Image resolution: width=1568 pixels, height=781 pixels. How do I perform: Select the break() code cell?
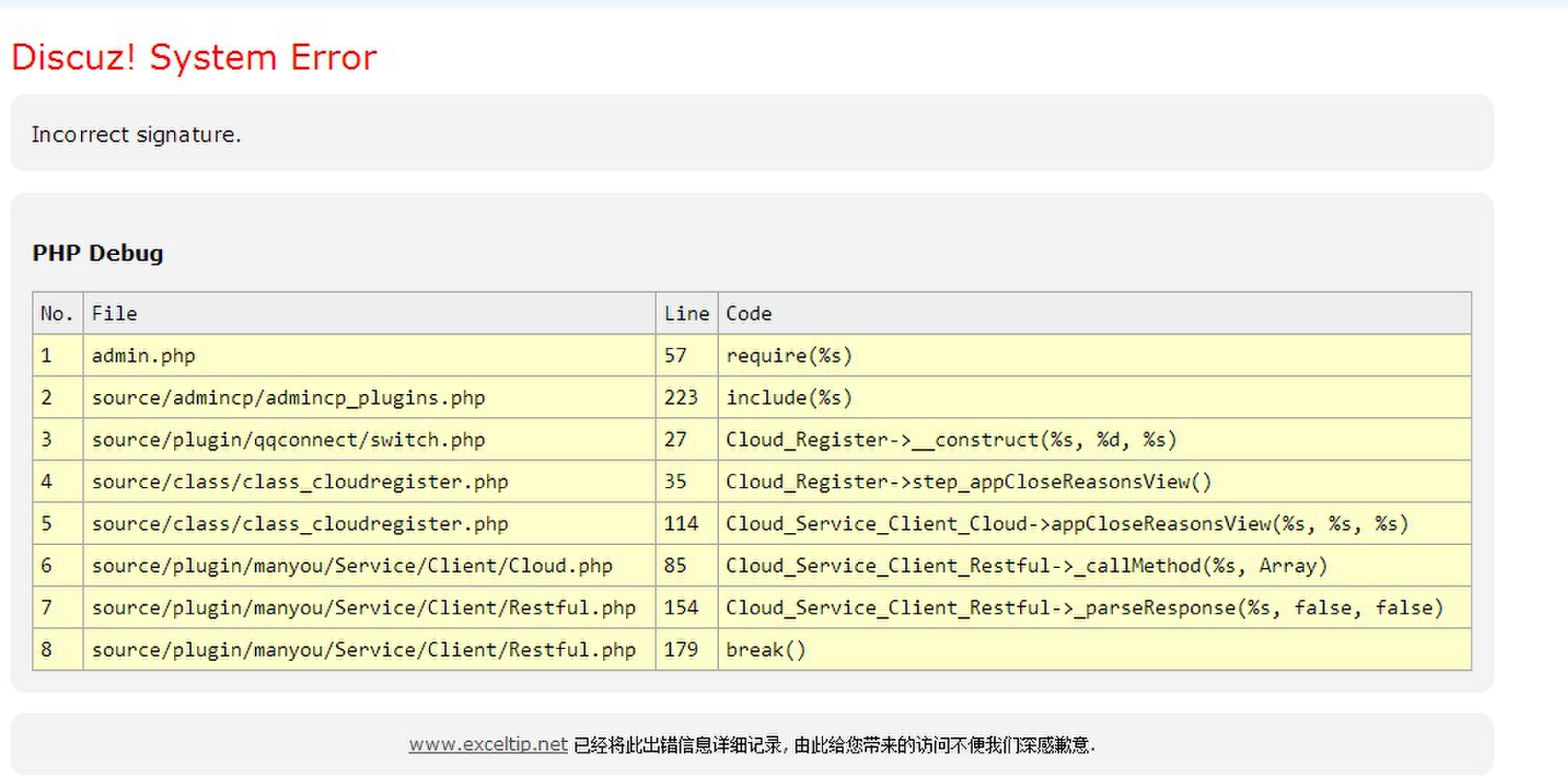(1094, 649)
